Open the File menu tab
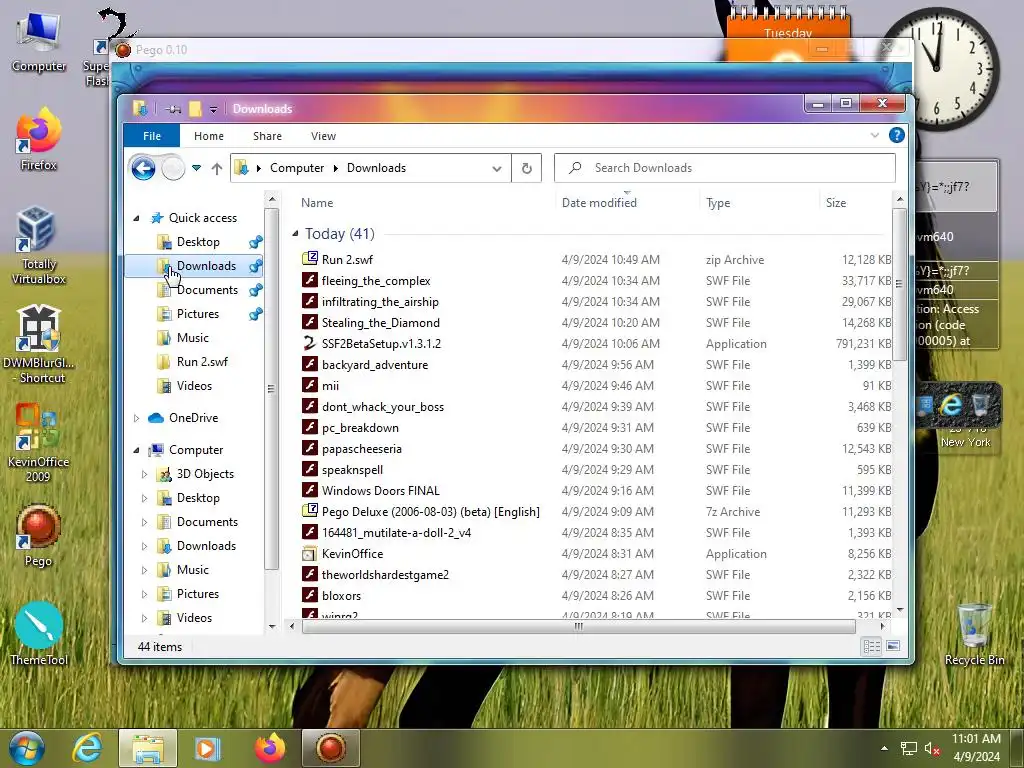The height and width of the screenshot is (768, 1024). (x=152, y=136)
